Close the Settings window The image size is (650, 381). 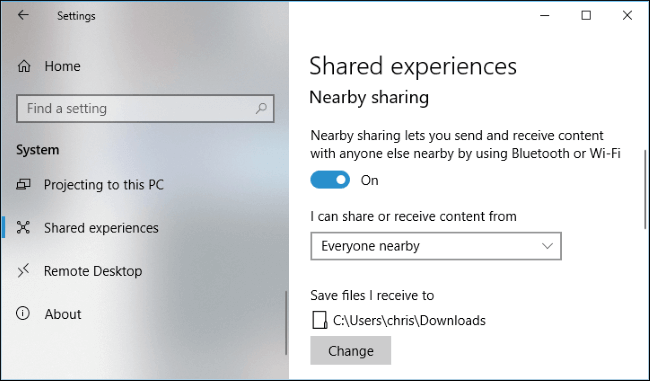[627, 15]
